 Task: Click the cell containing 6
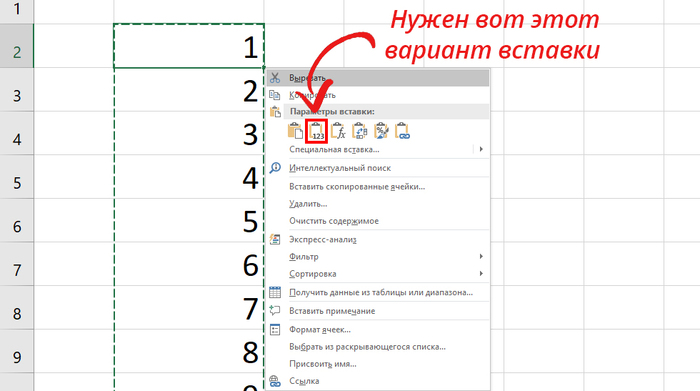point(189,264)
